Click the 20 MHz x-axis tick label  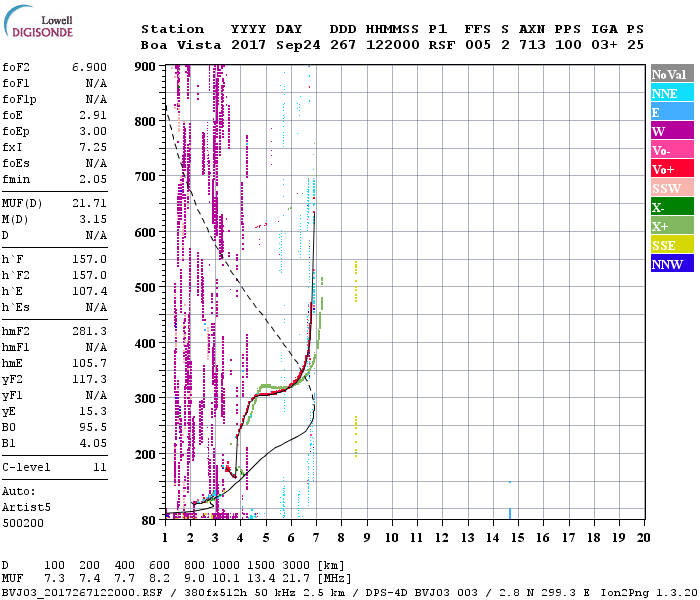pyautogui.click(x=644, y=538)
